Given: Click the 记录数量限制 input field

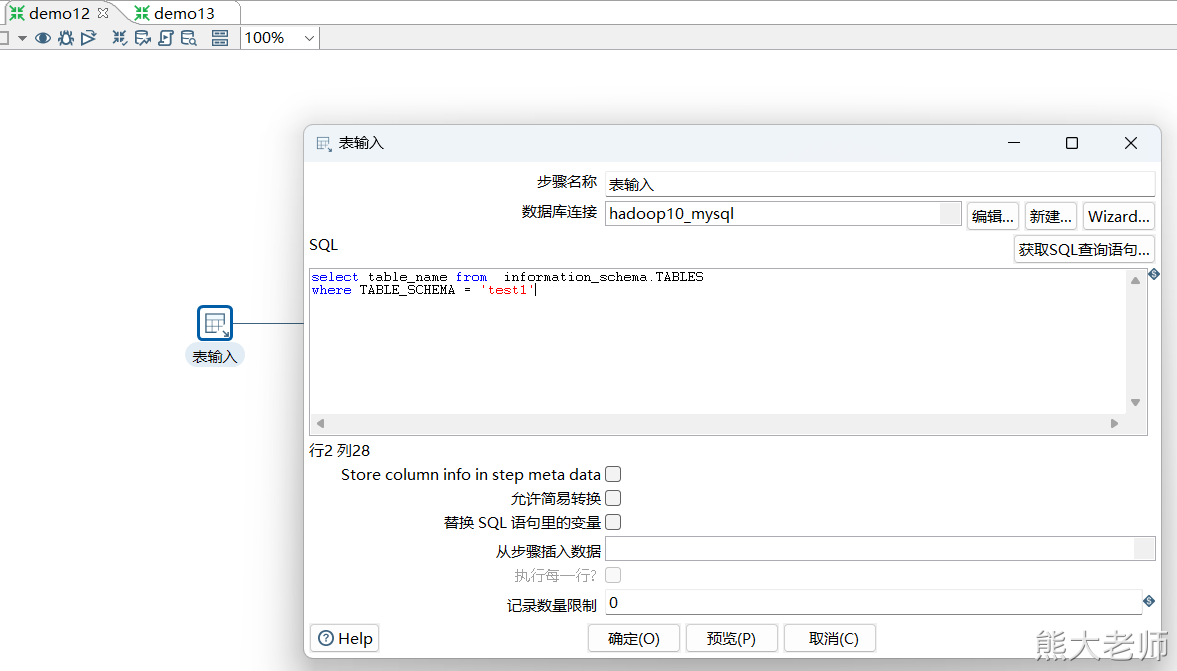Looking at the screenshot, I should 874,603.
